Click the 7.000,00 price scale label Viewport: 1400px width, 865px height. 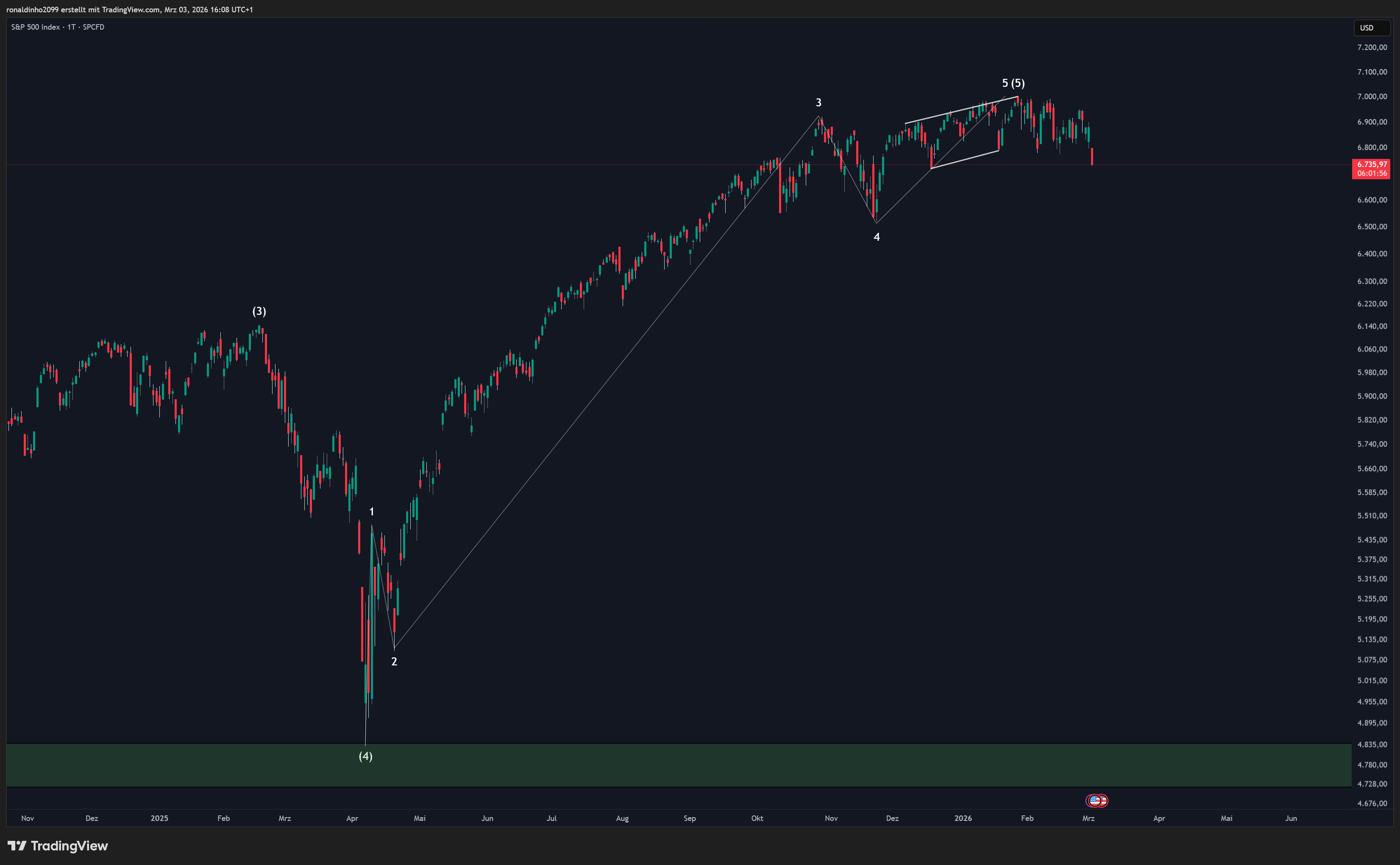point(1372,96)
